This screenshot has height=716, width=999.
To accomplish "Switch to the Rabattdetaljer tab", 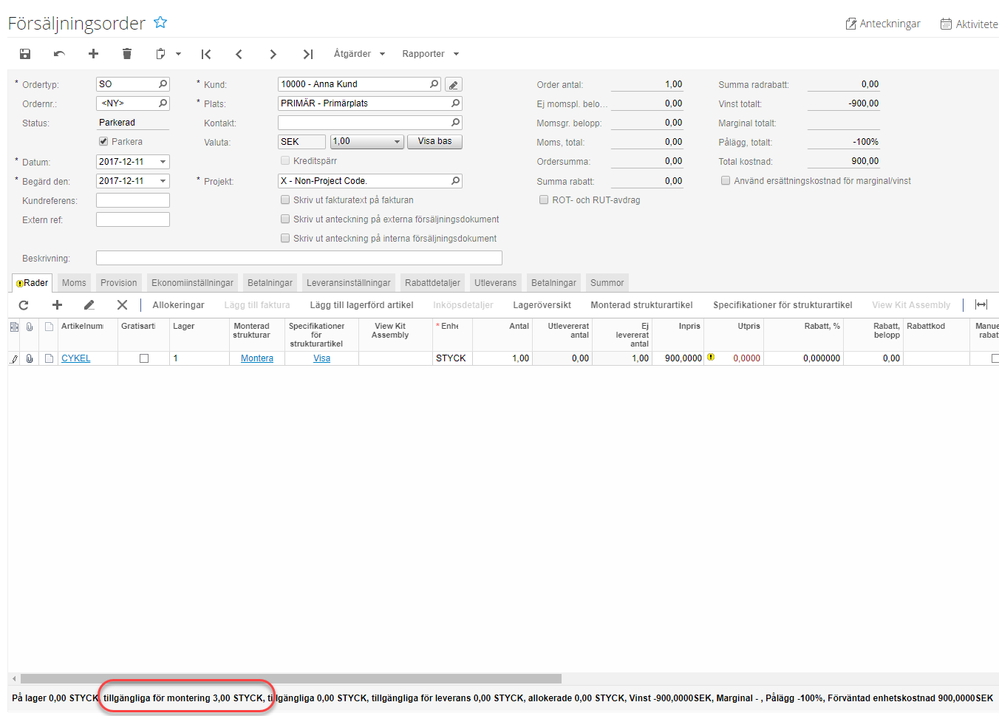I will point(433,283).
